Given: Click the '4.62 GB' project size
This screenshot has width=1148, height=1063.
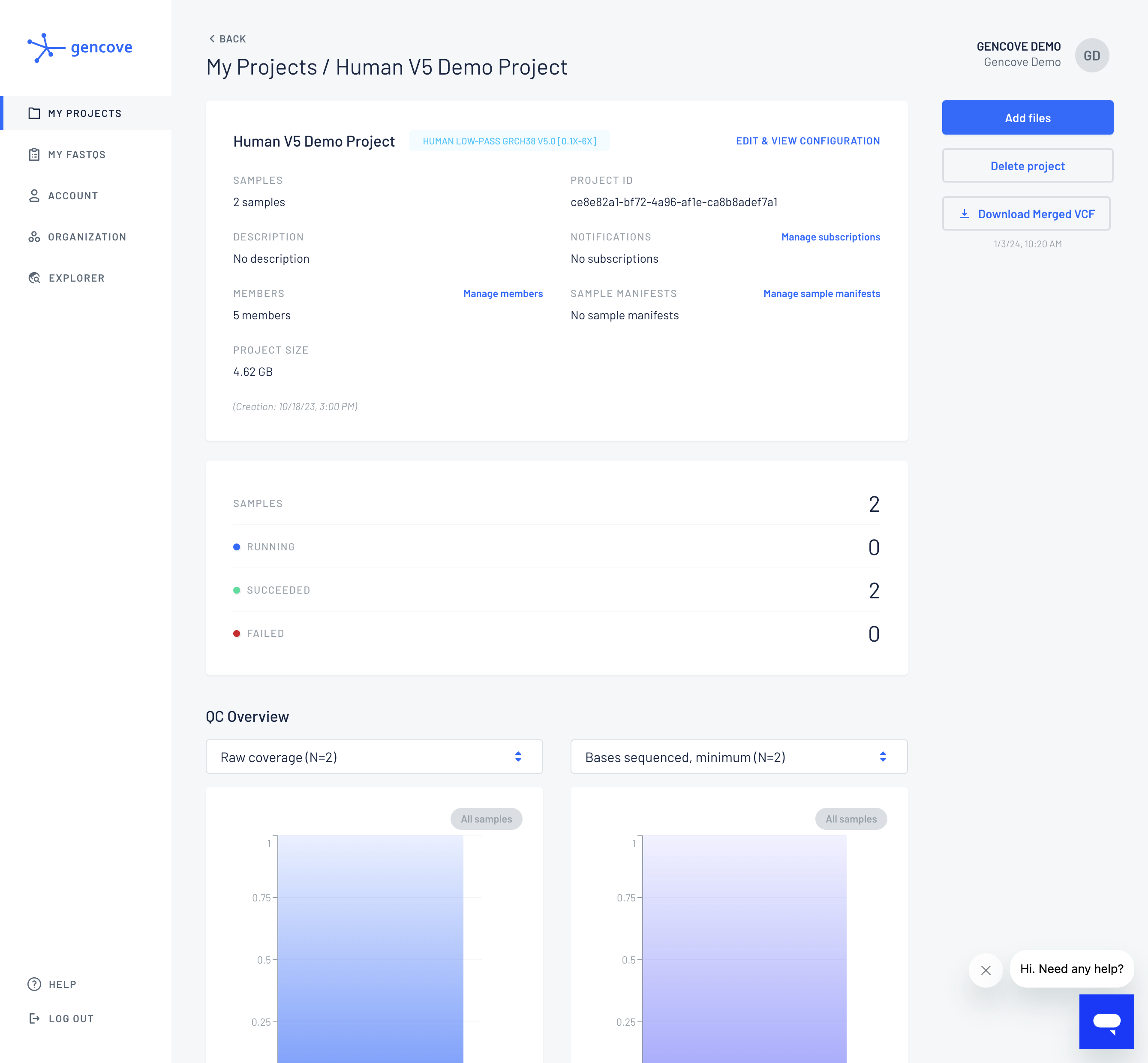Looking at the screenshot, I should click(252, 372).
